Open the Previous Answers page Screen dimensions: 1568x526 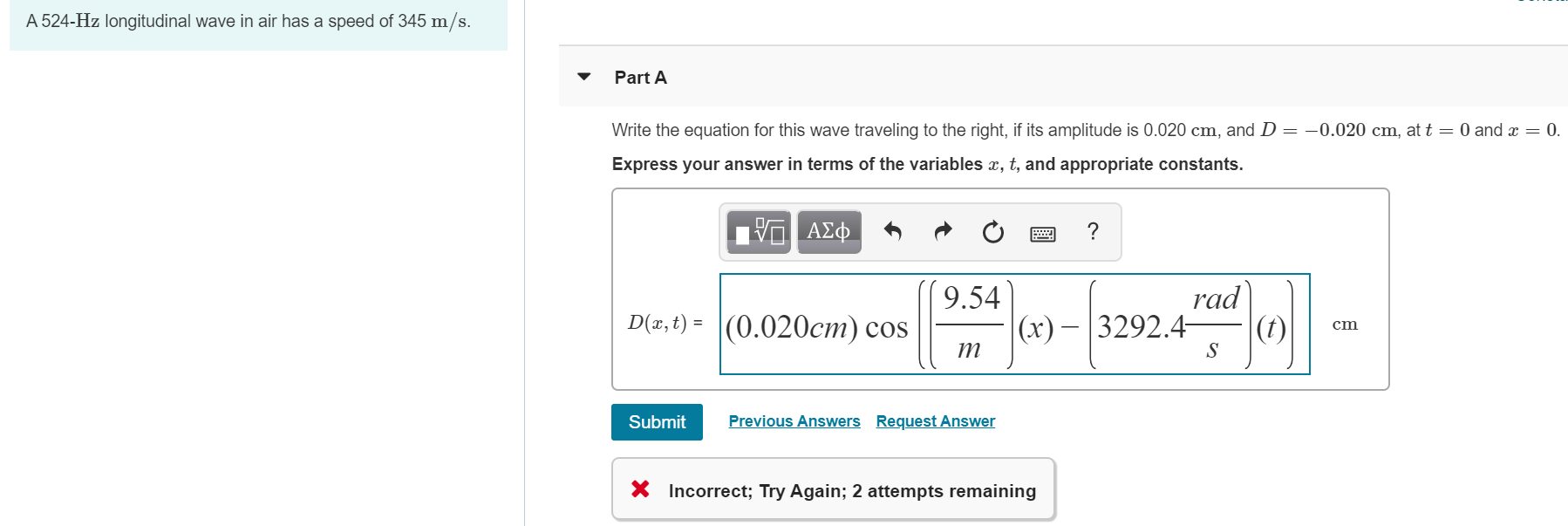[793, 420]
